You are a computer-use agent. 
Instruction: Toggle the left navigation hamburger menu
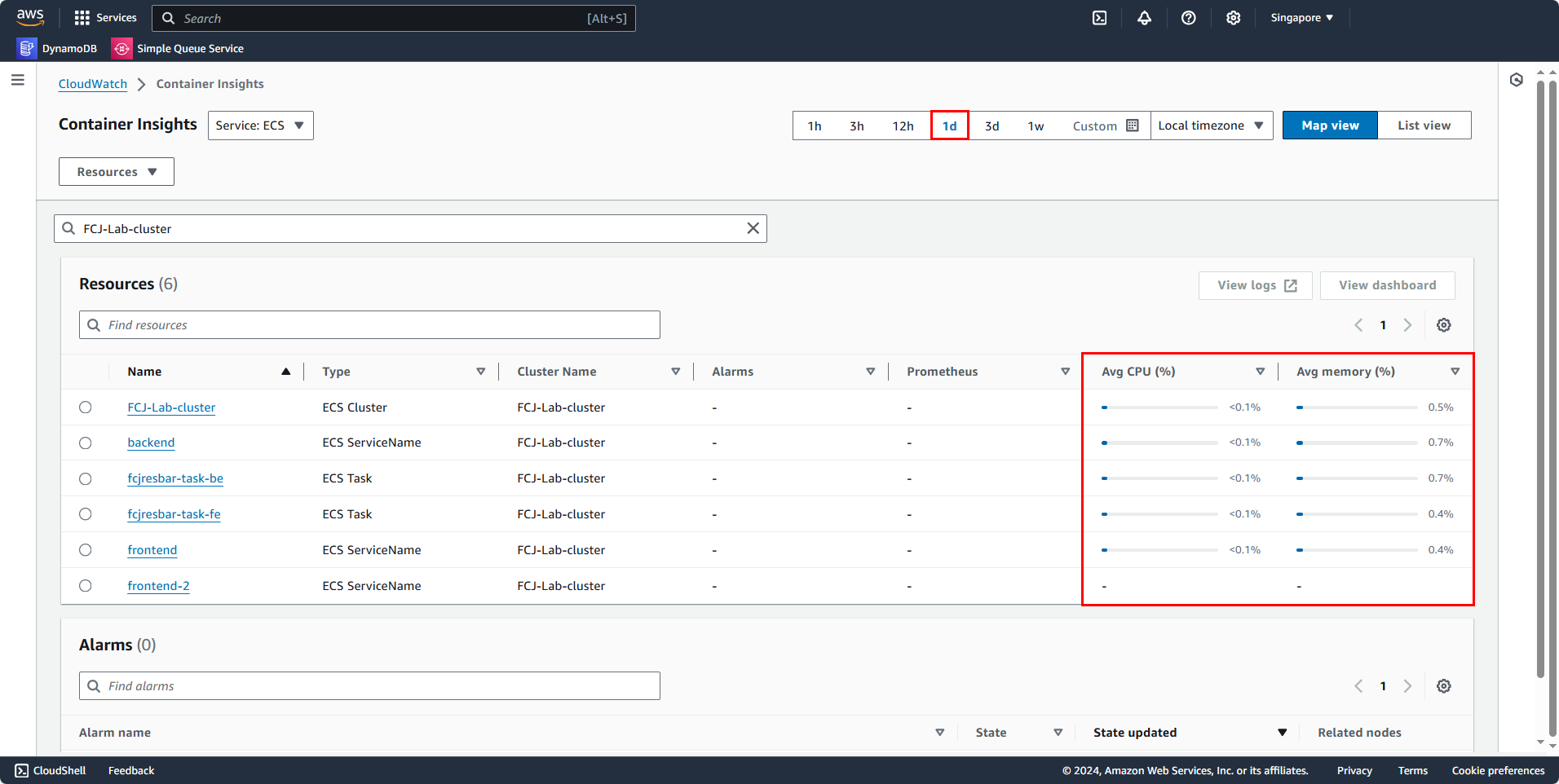pos(18,80)
